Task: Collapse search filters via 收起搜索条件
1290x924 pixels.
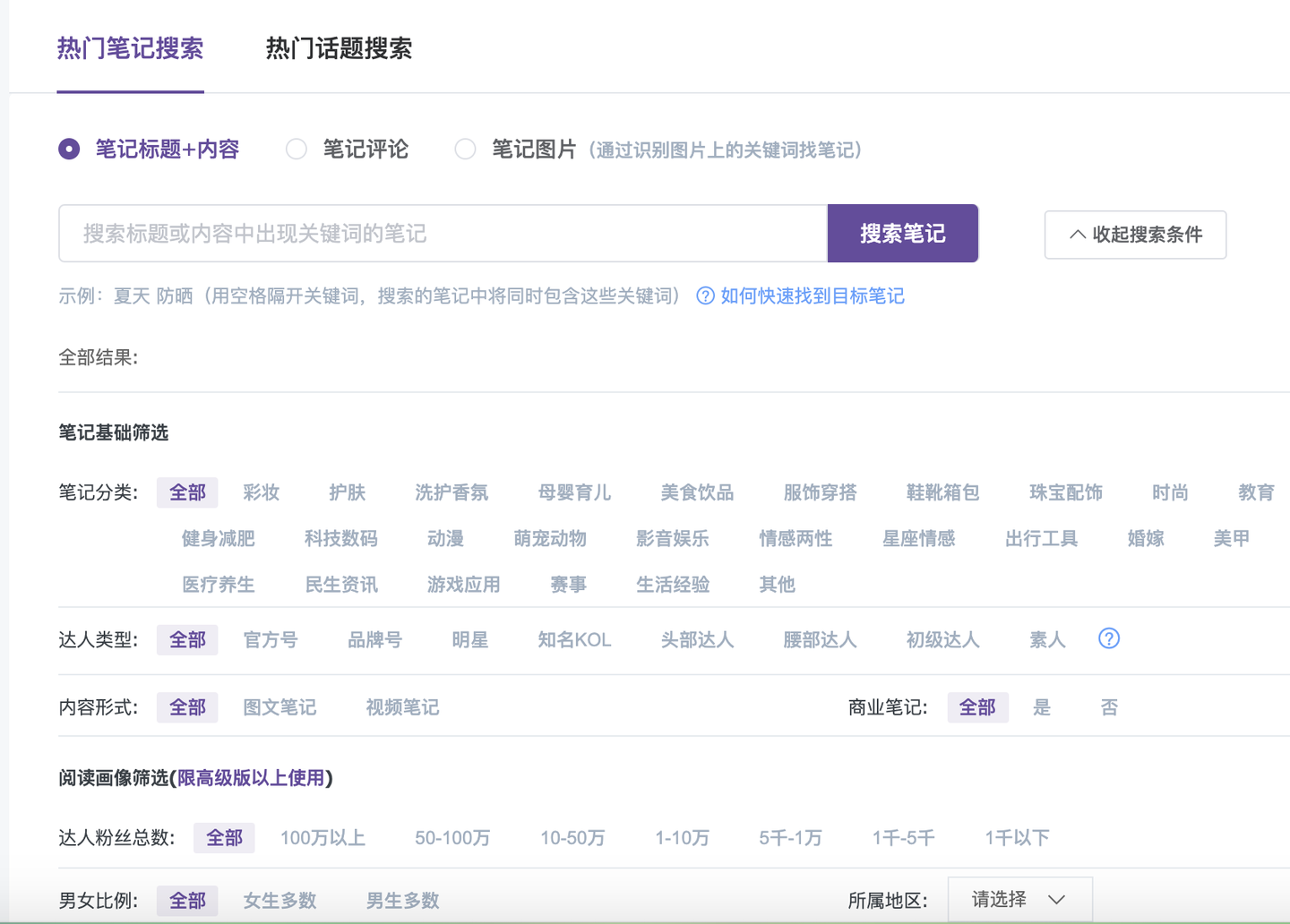Action: (1135, 234)
